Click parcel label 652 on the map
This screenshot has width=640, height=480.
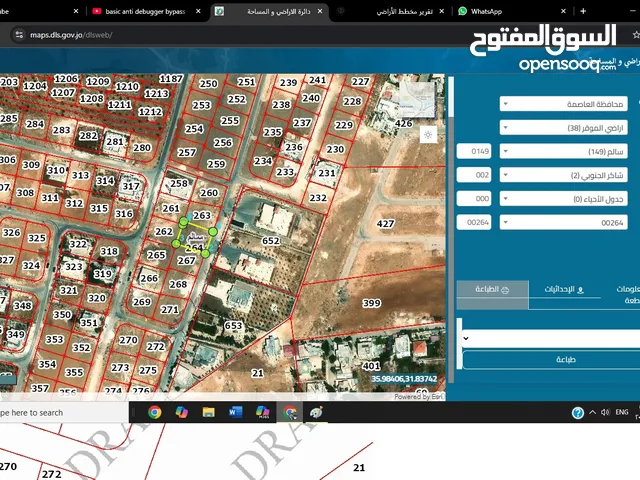tap(271, 241)
